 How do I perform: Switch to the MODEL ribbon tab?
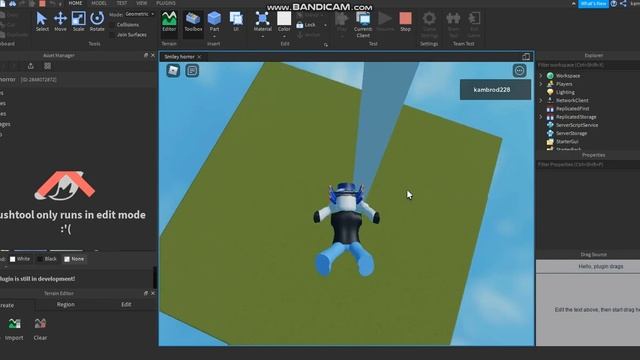[99, 3]
